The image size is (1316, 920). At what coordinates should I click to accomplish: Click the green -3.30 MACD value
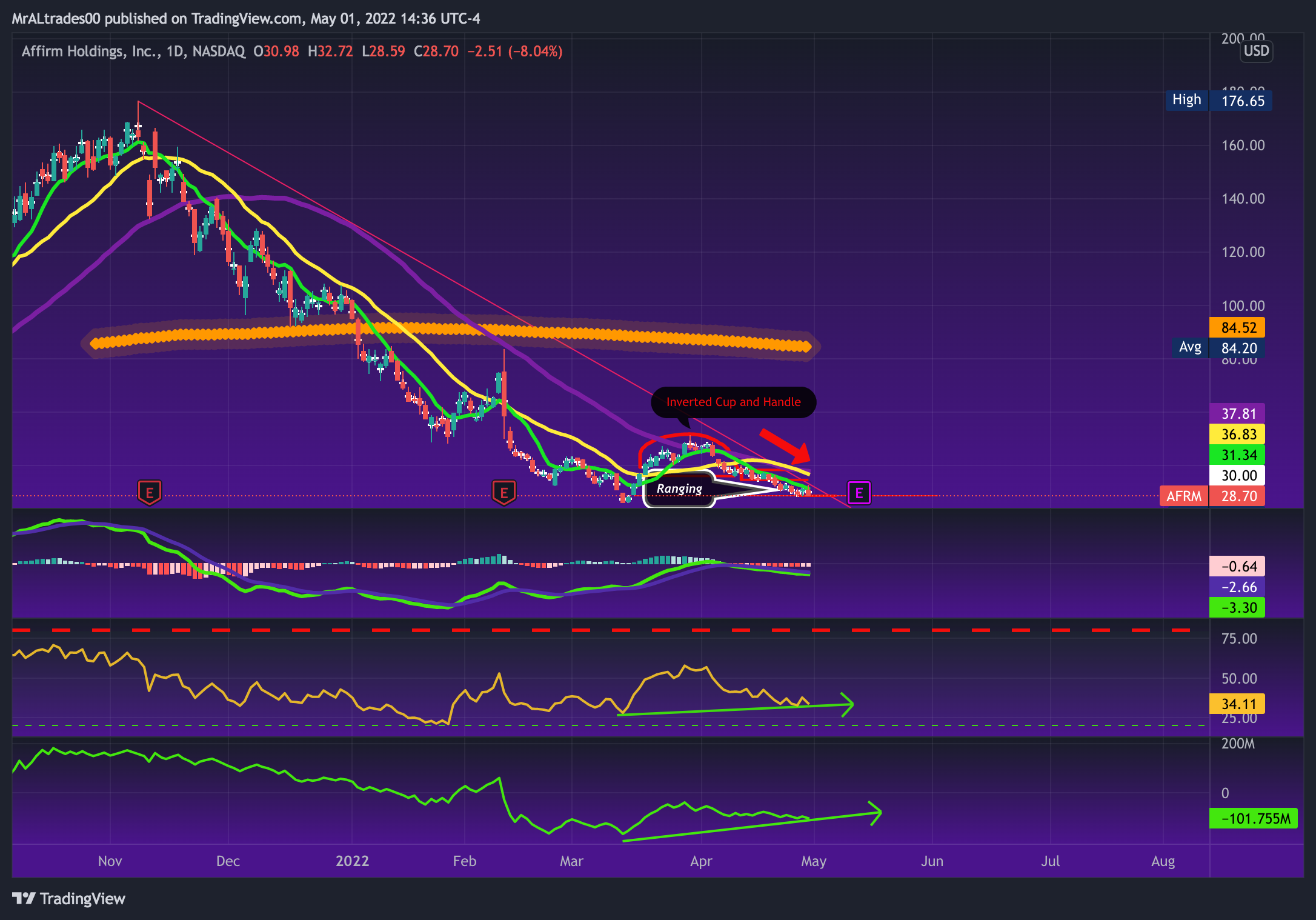click(1237, 608)
